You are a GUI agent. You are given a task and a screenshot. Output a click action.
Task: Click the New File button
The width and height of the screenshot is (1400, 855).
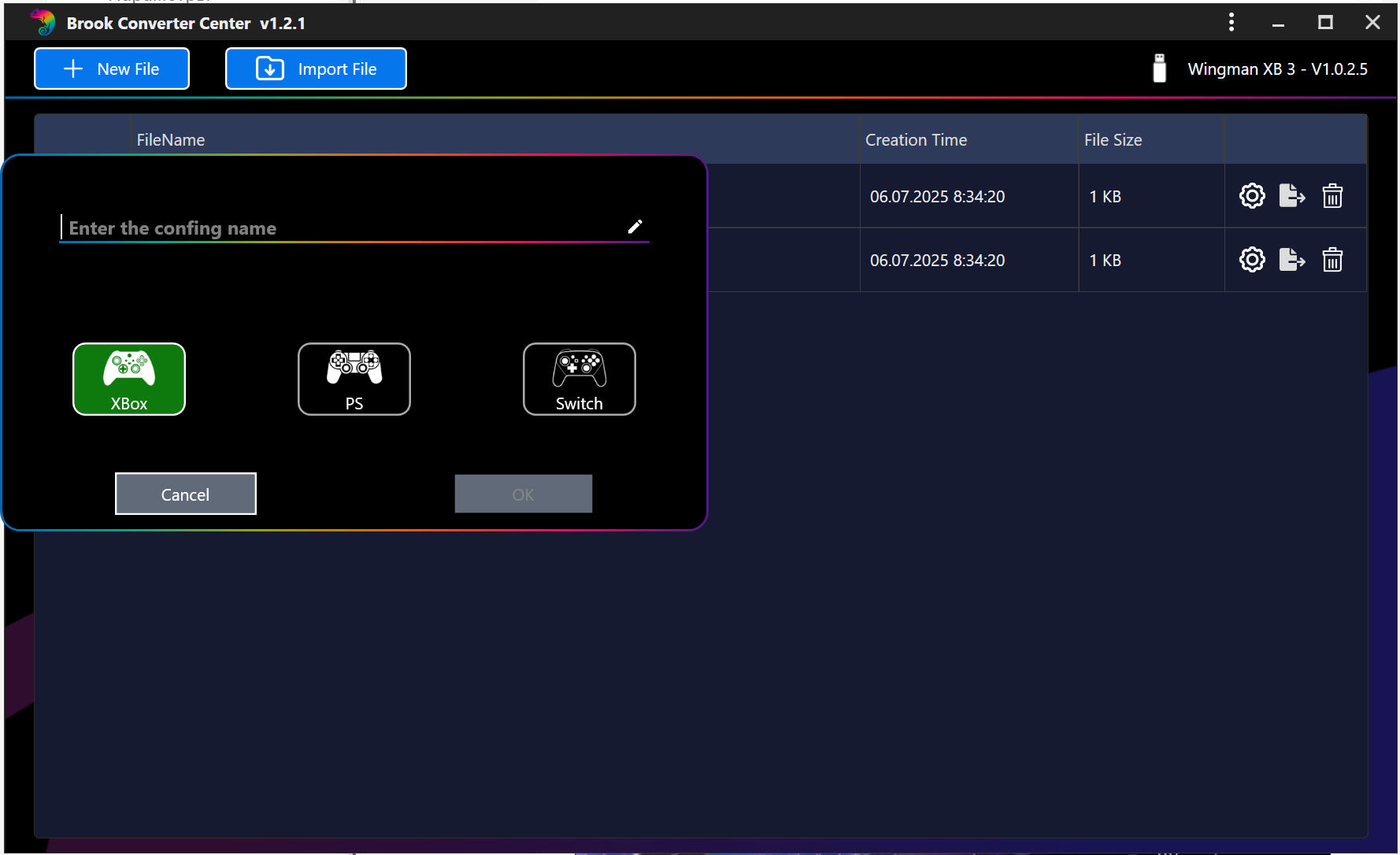112,68
